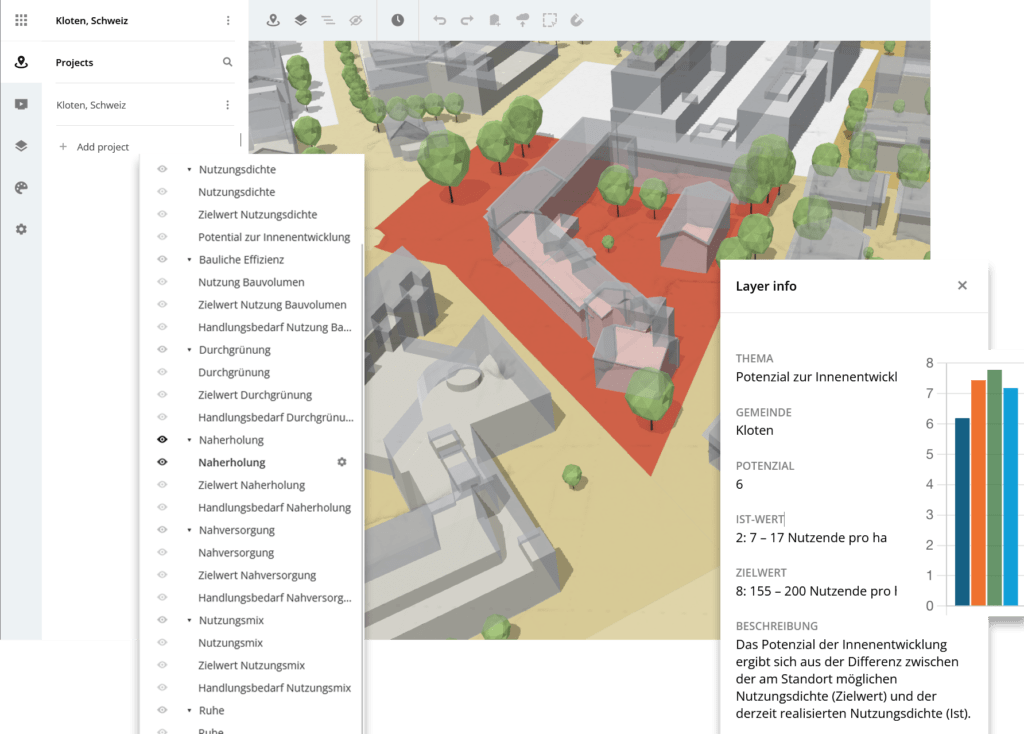
Task: Click the undo arrow in toolbar
Action: 439,20
